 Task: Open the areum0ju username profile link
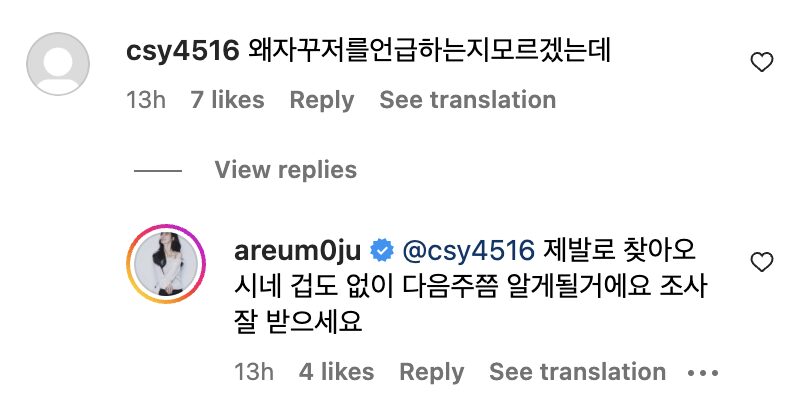pos(298,251)
